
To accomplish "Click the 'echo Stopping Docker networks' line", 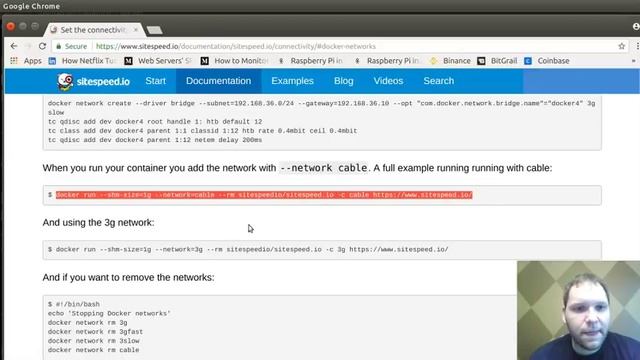I will click(109, 313).
